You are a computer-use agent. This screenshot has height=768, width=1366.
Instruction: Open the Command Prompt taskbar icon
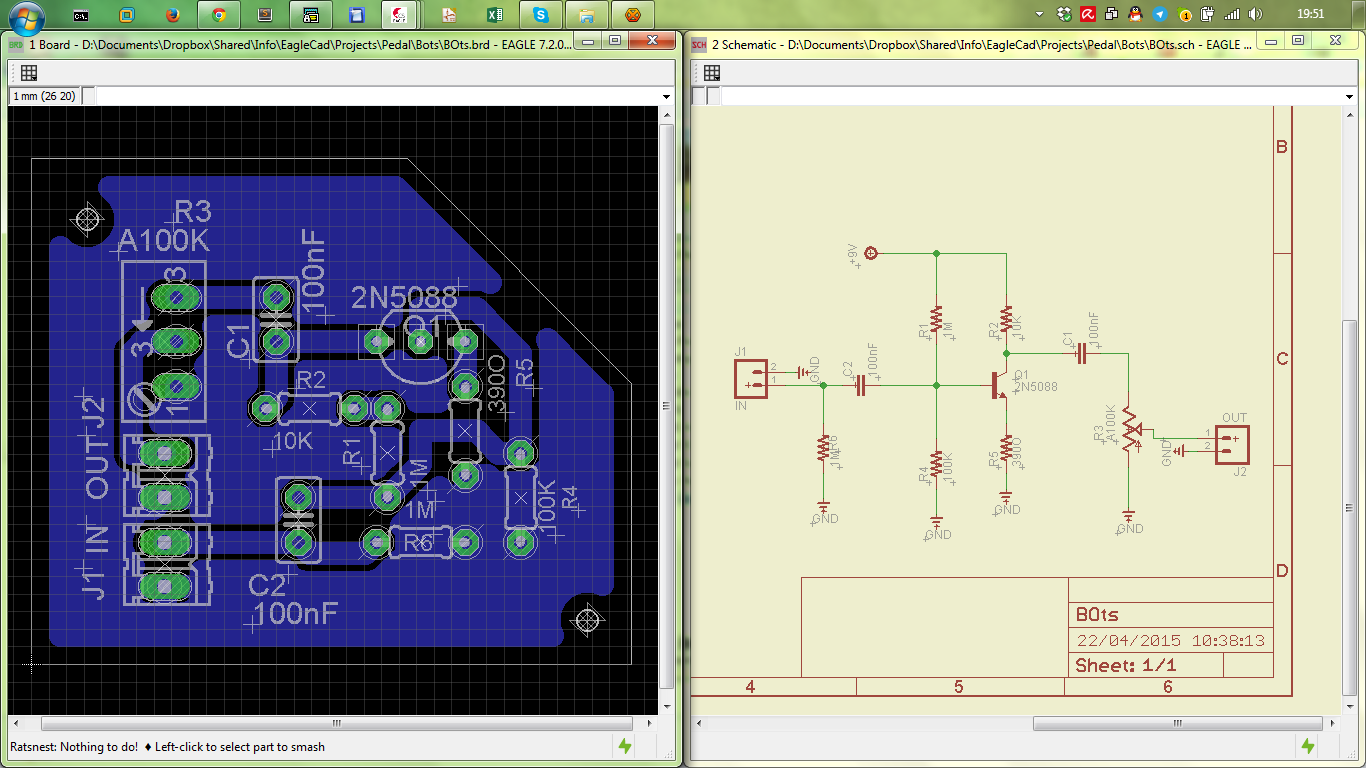(80, 15)
